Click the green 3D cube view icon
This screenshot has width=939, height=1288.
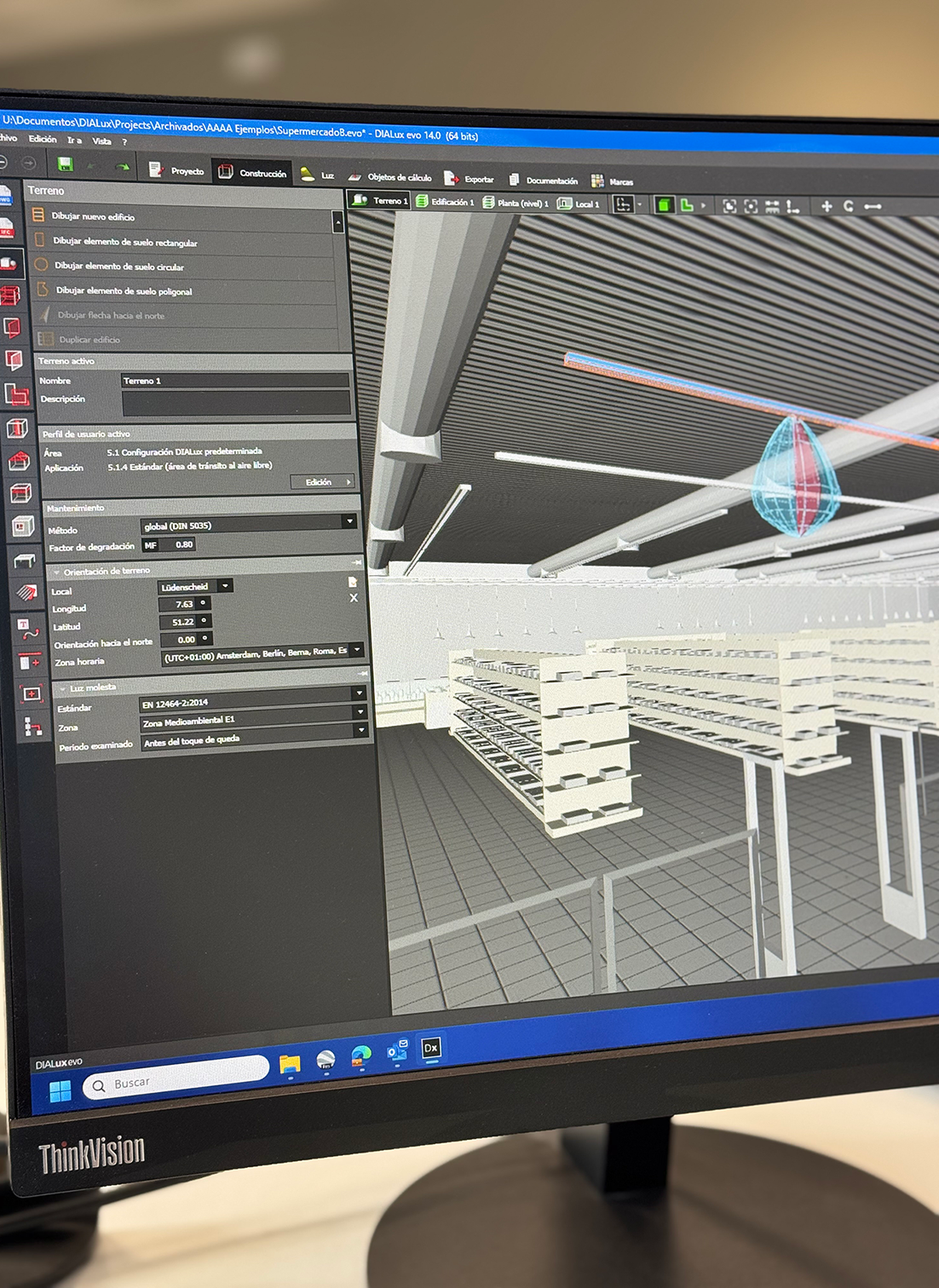664,205
